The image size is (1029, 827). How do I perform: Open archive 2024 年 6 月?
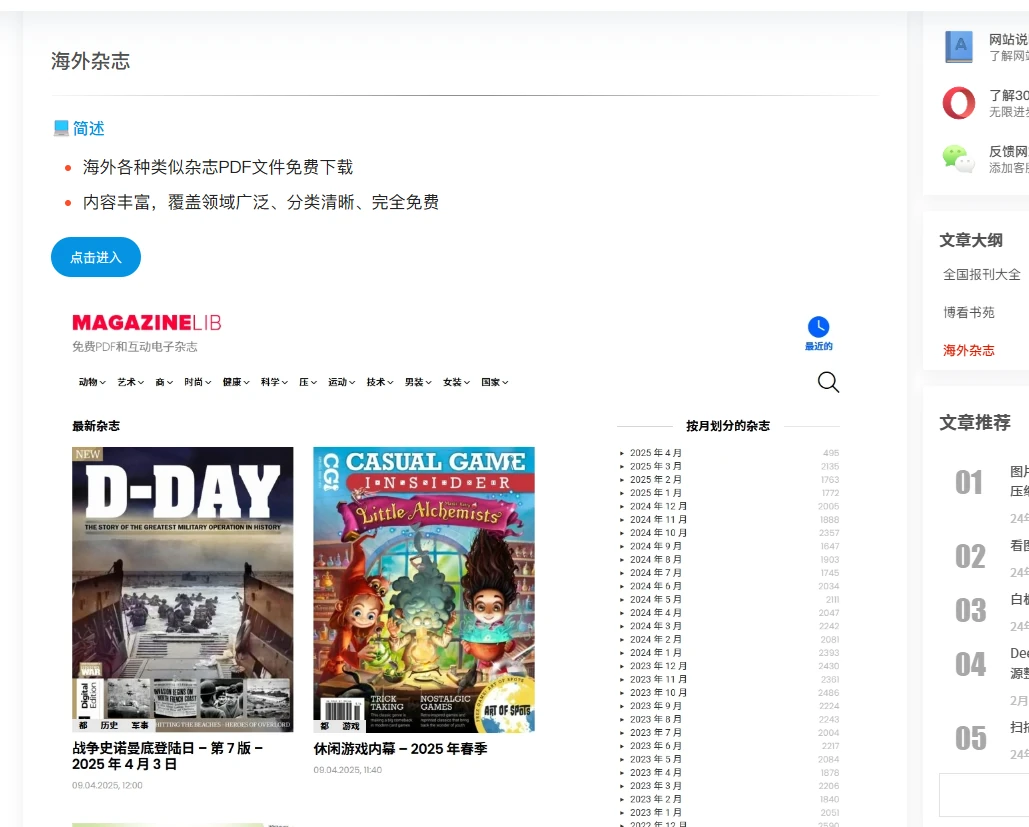[656, 586]
